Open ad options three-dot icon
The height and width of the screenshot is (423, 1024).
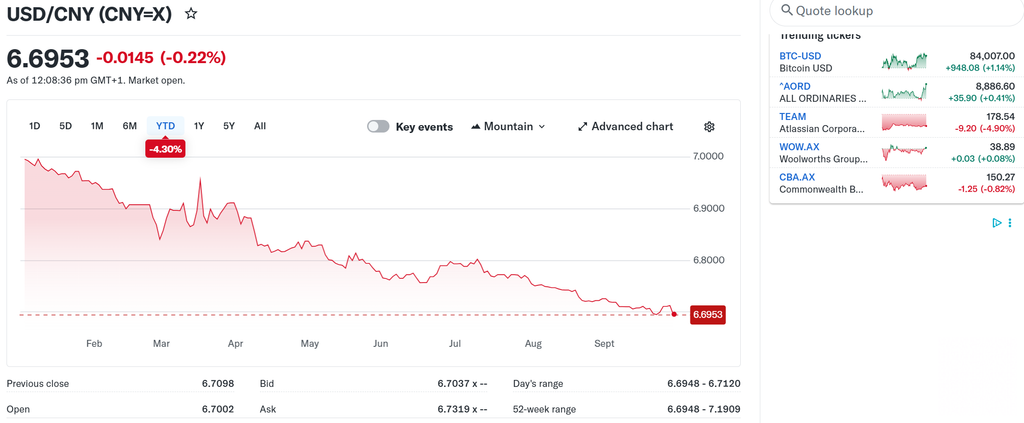[1011, 223]
